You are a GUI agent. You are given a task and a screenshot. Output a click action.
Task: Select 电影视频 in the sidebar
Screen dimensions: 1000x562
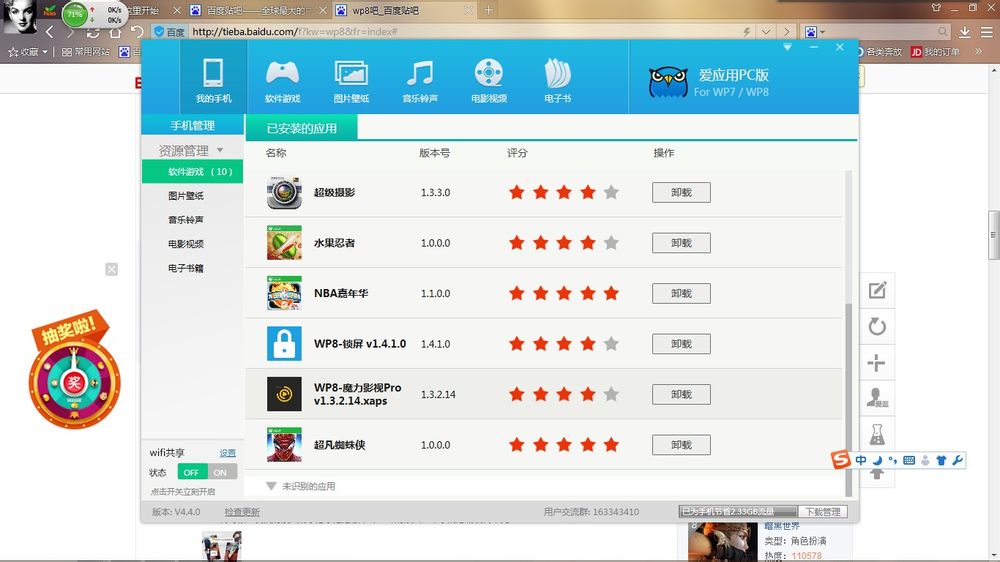coord(186,244)
